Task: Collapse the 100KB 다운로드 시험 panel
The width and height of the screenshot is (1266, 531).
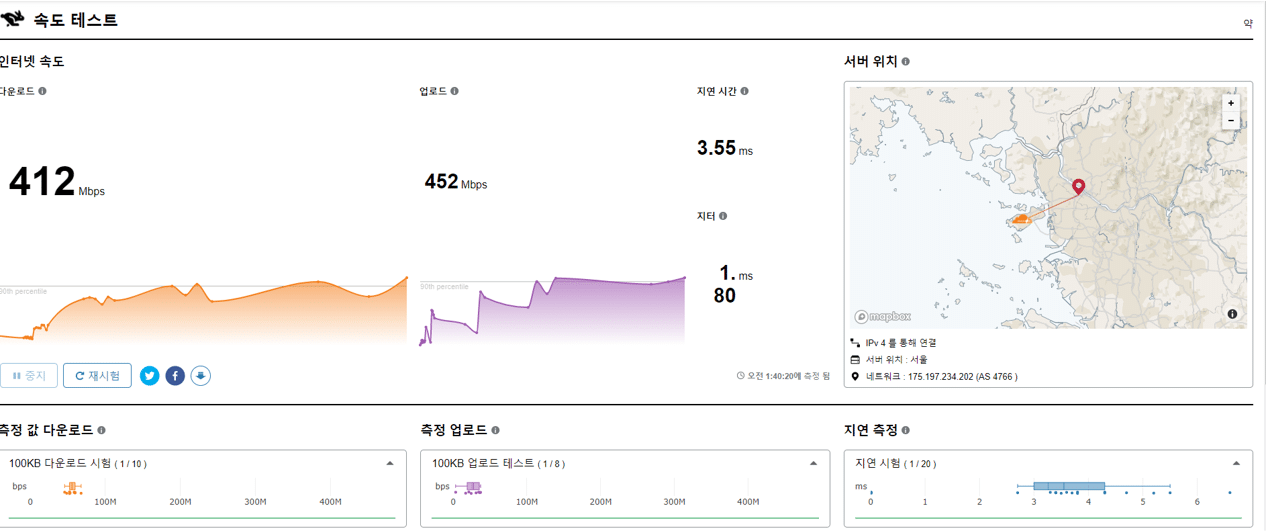Action: point(390,464)
